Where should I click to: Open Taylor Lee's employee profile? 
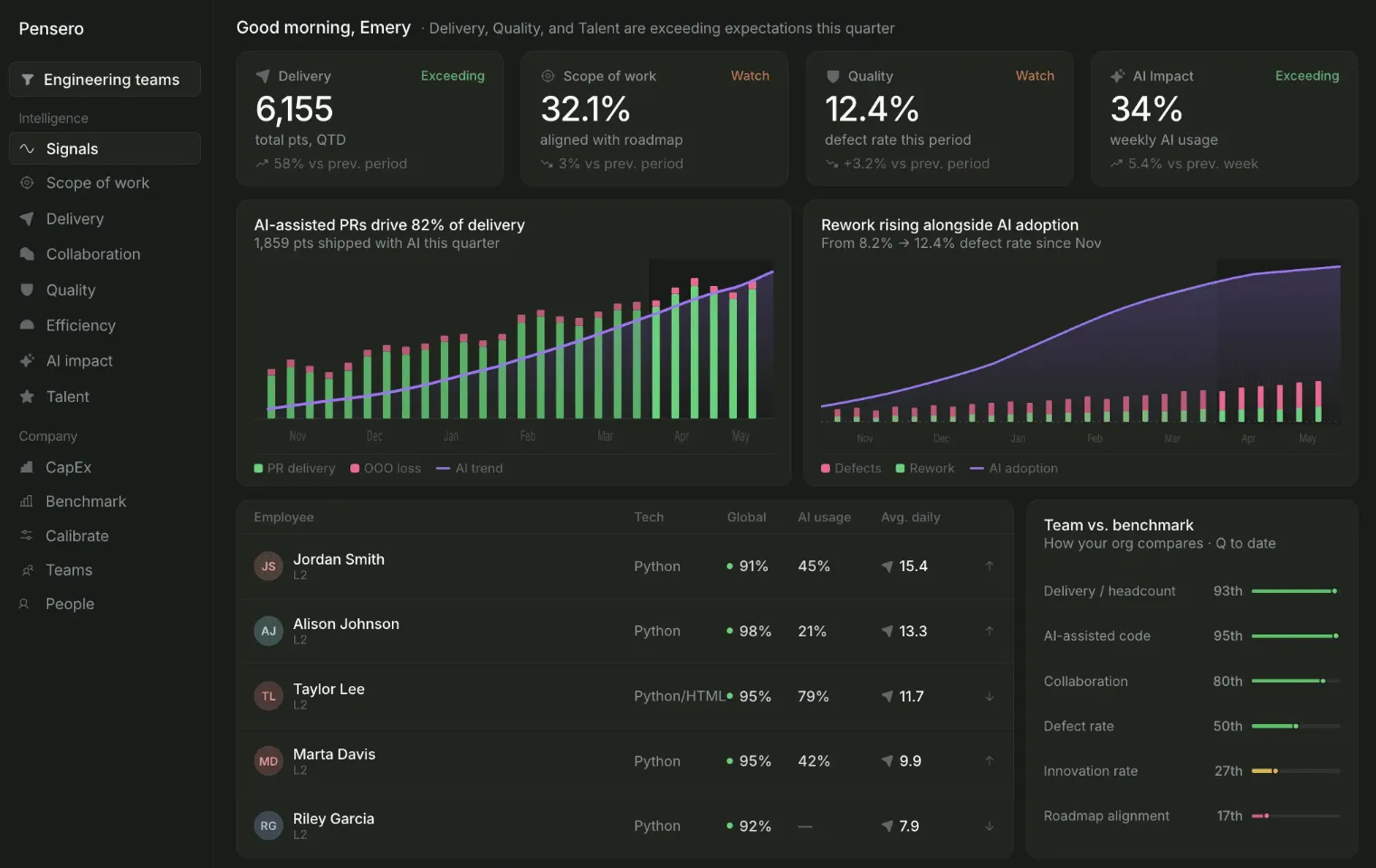pos(329,690)
